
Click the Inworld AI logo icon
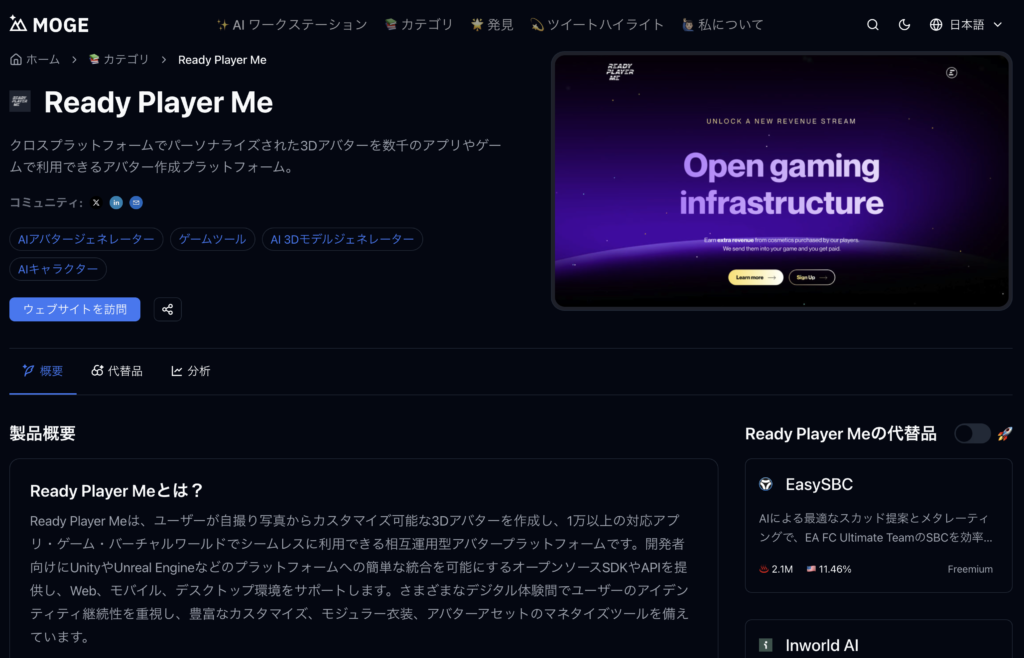766,645
